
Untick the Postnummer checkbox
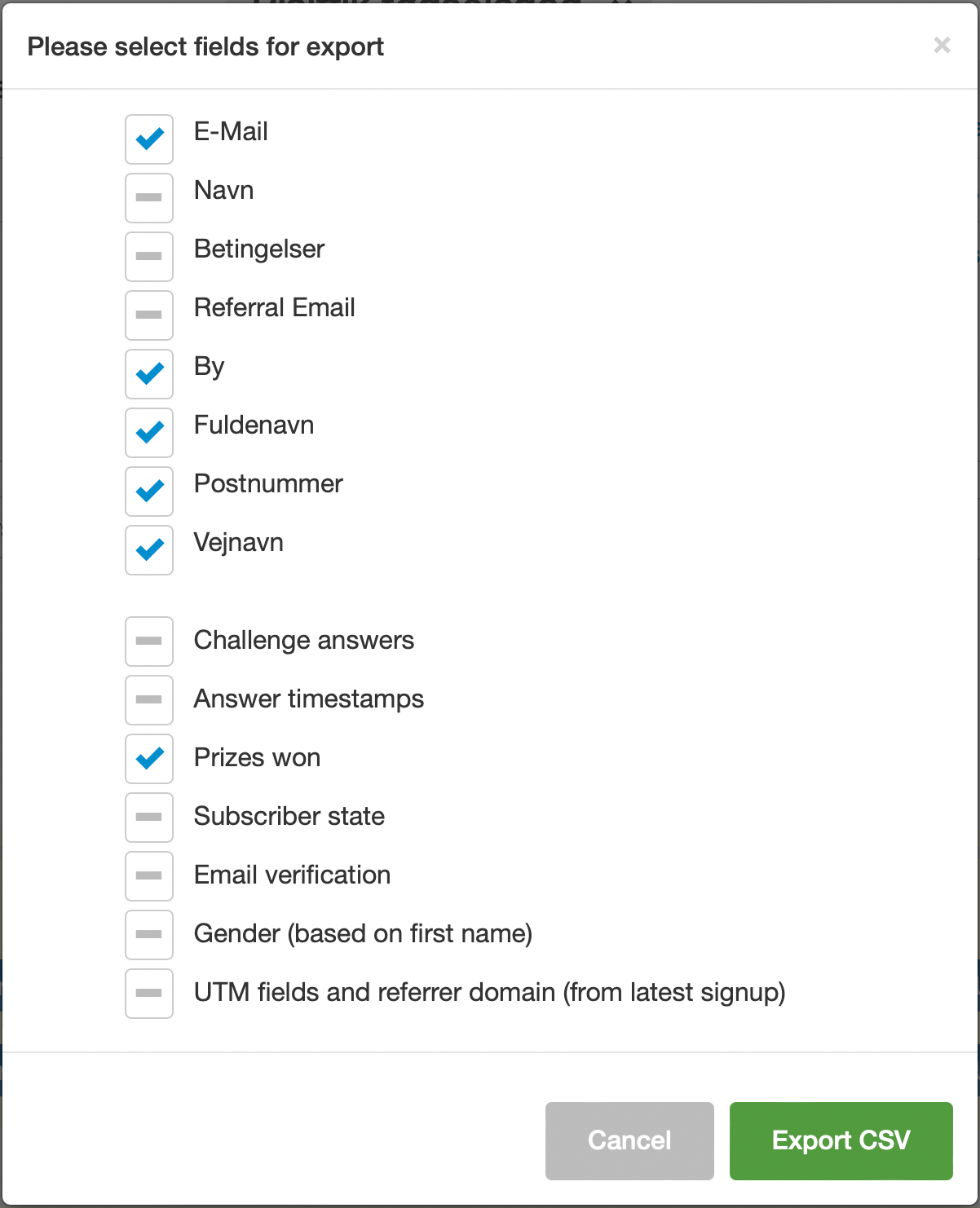(x=149, y=492)
